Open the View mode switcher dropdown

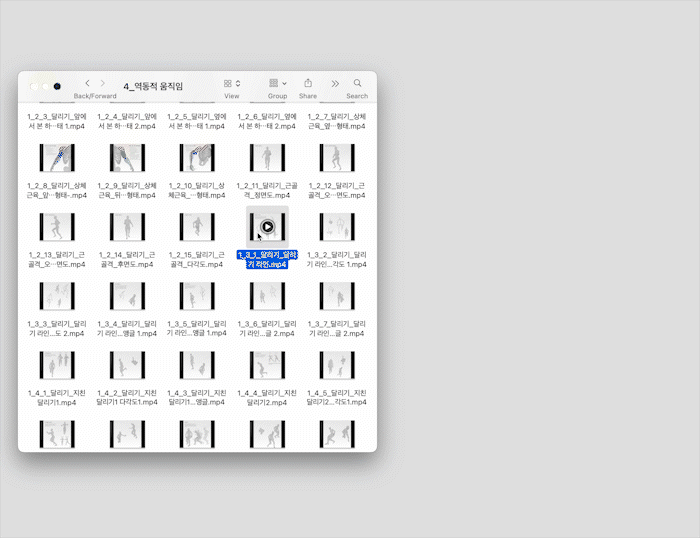(x=232, y=83)
